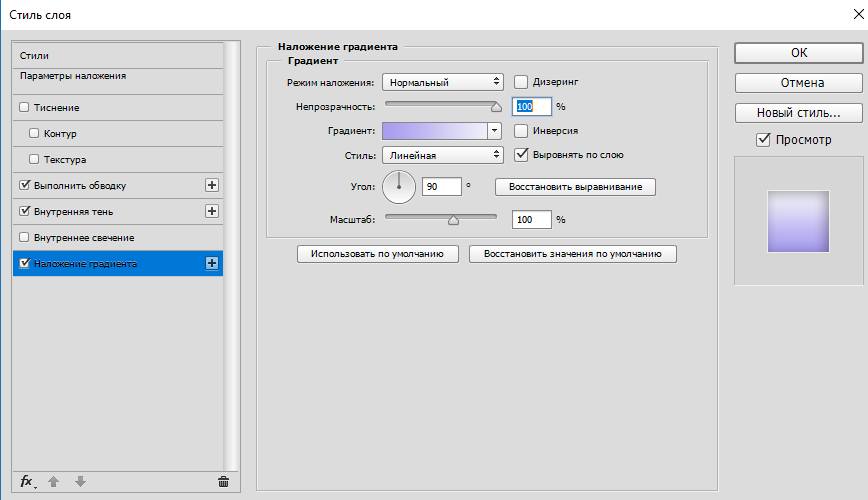Delete effect using the trash icon
Viewport: 868px width, 500px height.
223,481
